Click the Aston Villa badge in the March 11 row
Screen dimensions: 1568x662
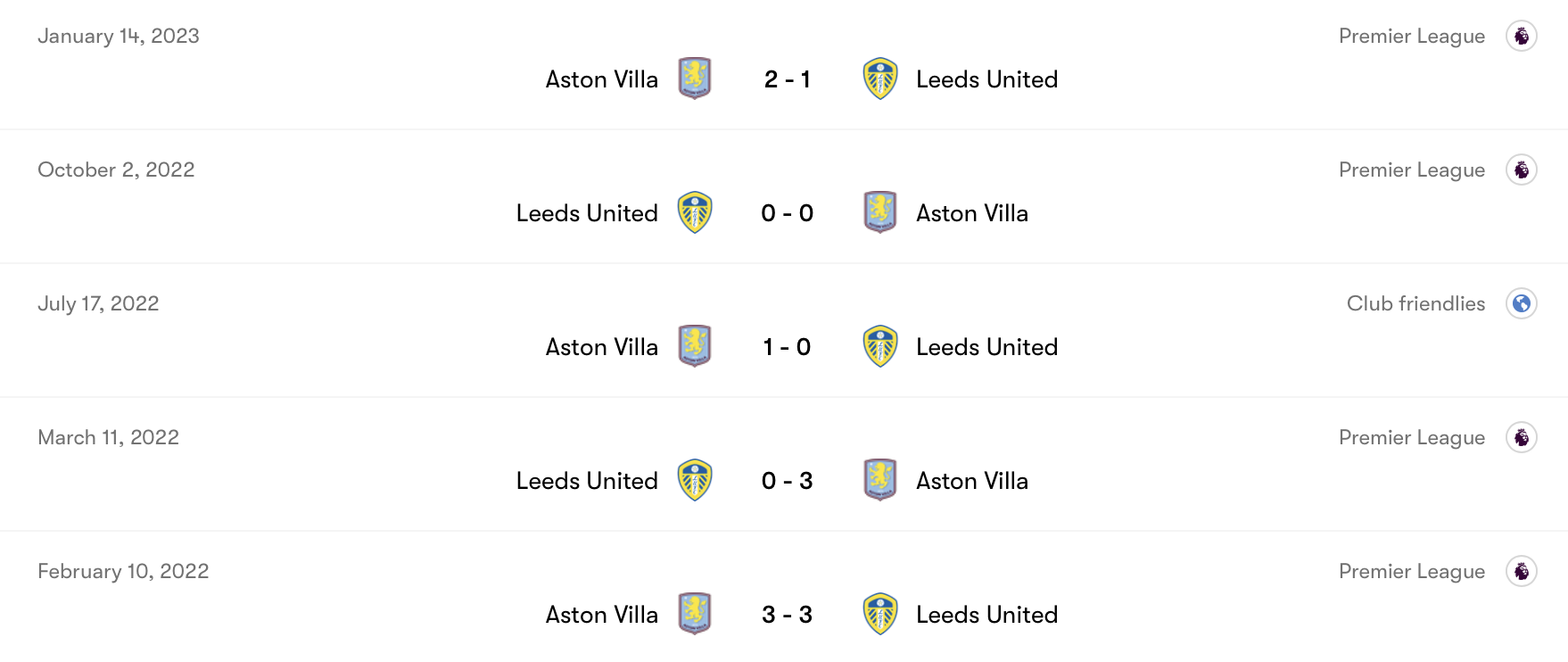coord(880,480)
